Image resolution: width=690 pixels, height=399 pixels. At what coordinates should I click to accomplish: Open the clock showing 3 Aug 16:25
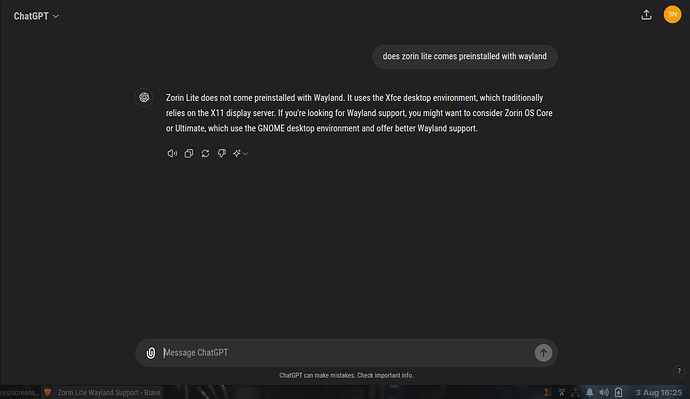coord(659,392)
